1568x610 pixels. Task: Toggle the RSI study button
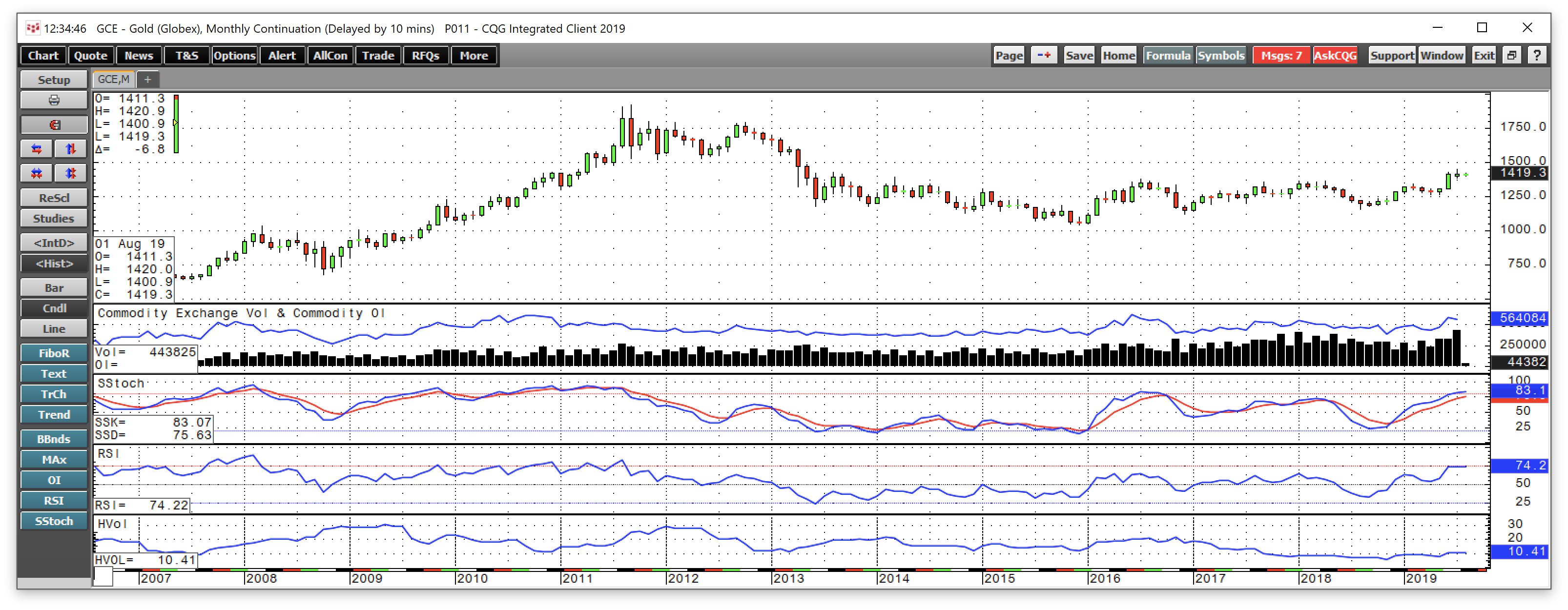(54, 500)
